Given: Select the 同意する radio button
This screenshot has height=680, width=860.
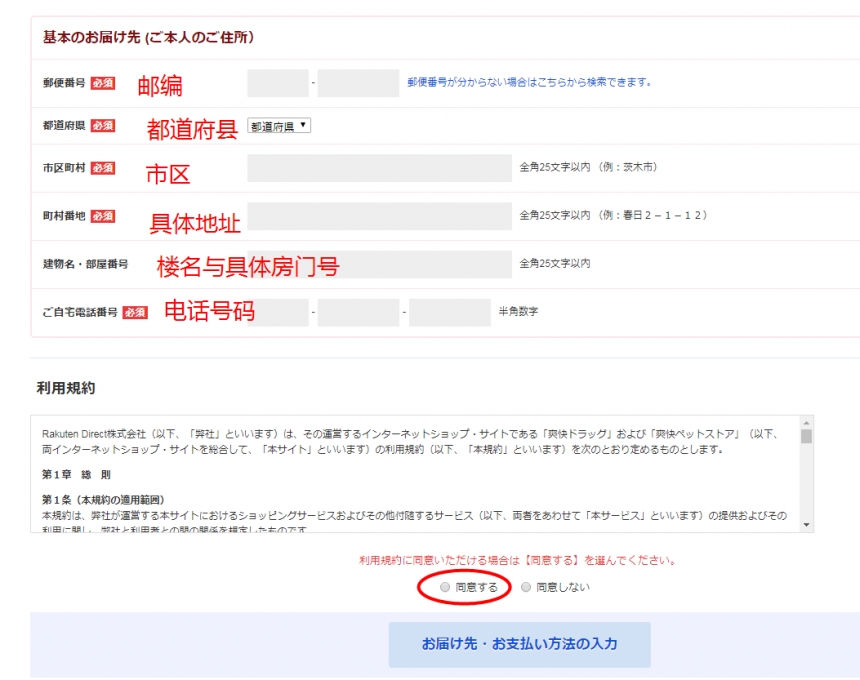Looking at the screenshot, I should coord(445,587).
